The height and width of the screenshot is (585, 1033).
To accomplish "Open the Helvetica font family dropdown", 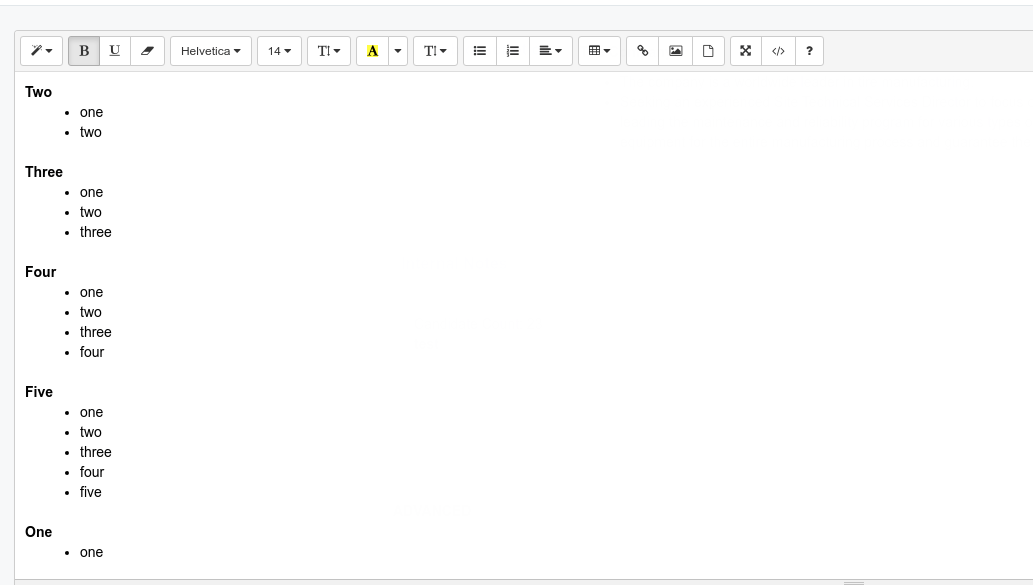I will coord(211,51).
